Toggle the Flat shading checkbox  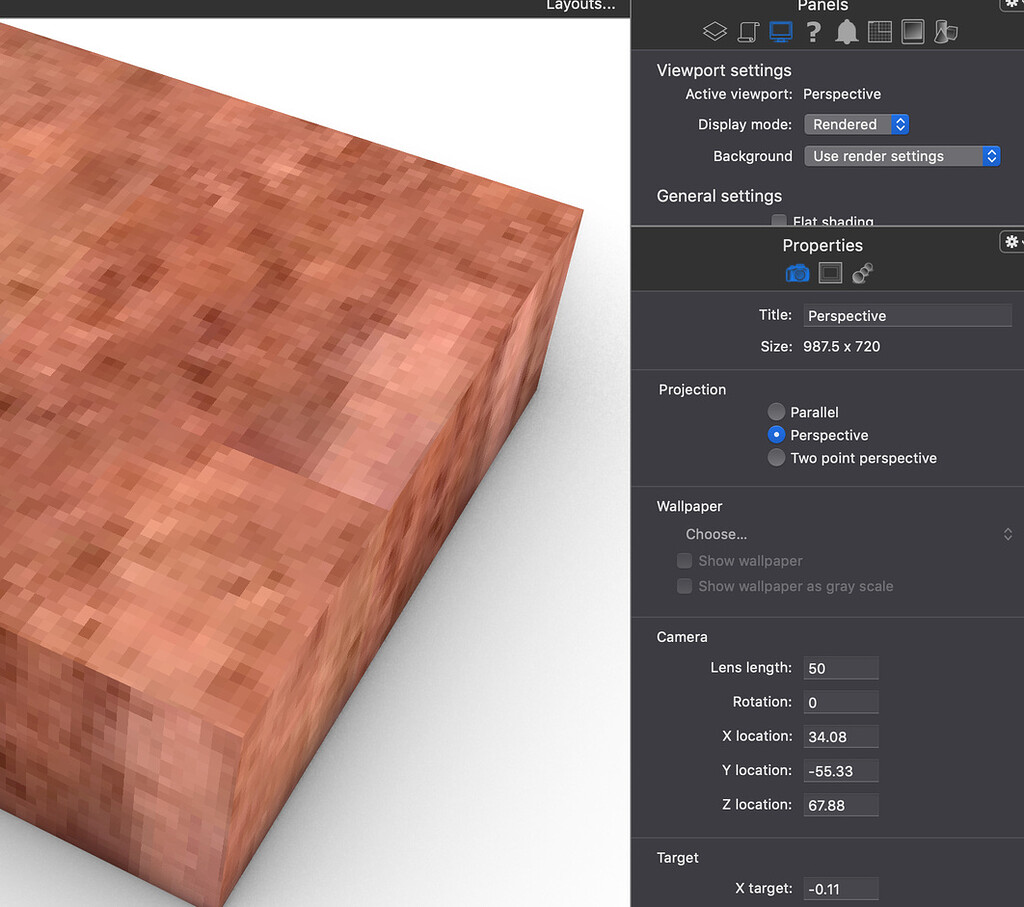click(779, 220)
